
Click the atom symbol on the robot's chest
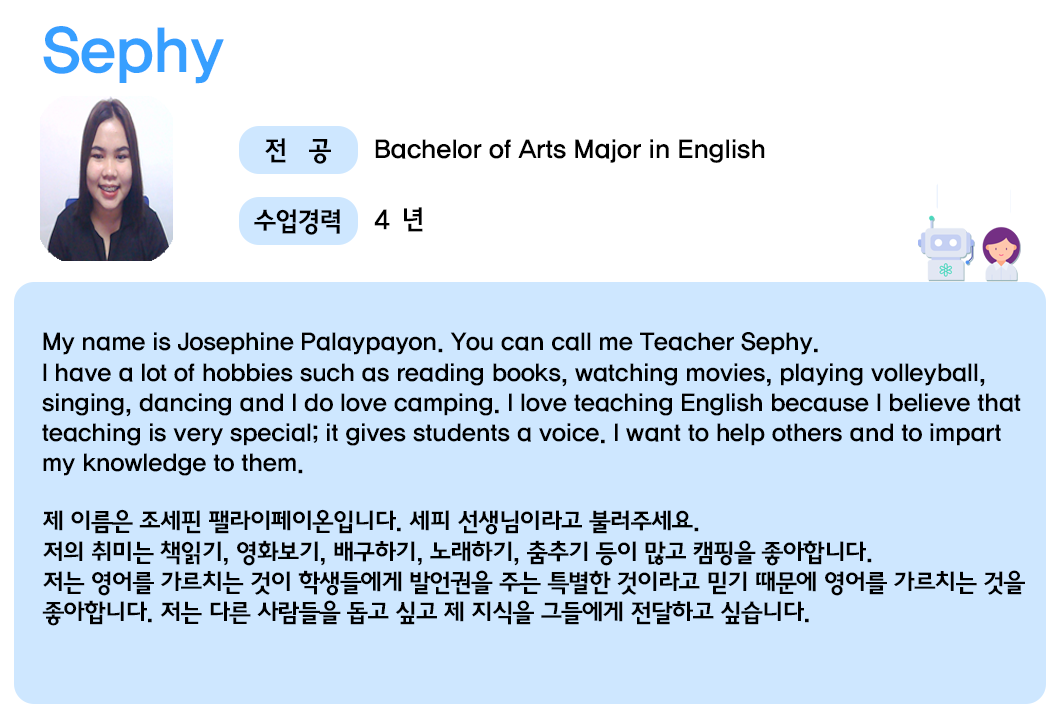click(x=945, y=270)
